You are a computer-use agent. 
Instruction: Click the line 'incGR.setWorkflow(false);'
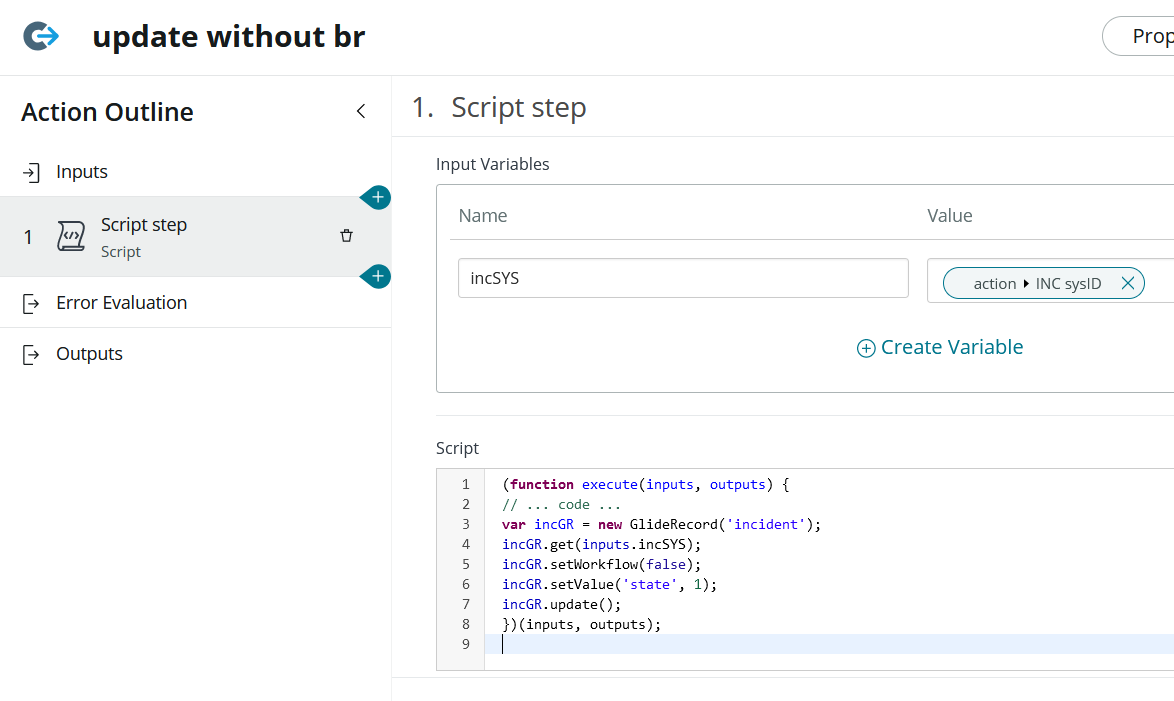pyautogui.click(x=601, y=564)
